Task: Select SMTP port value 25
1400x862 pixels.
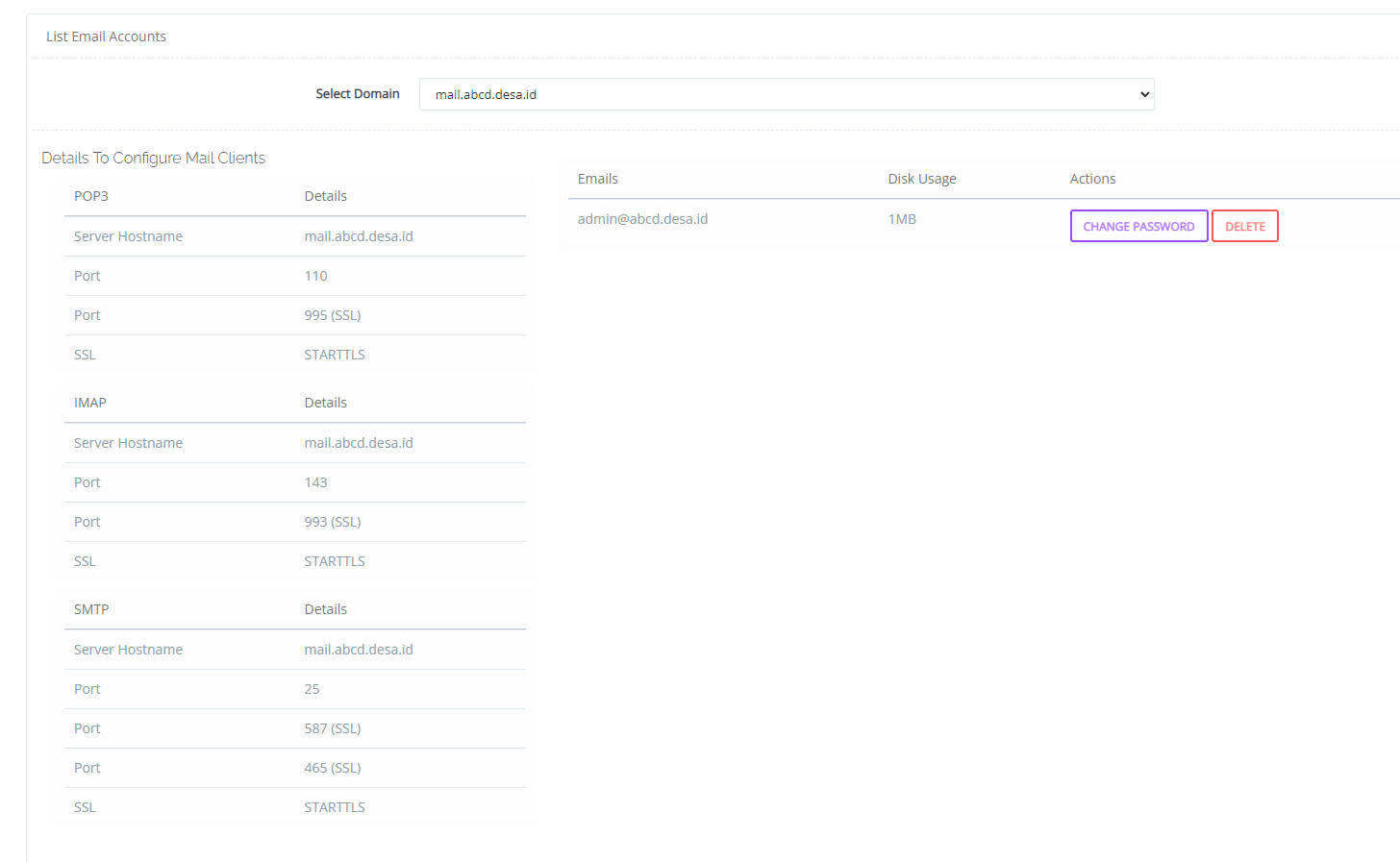Action: (312, 689)
